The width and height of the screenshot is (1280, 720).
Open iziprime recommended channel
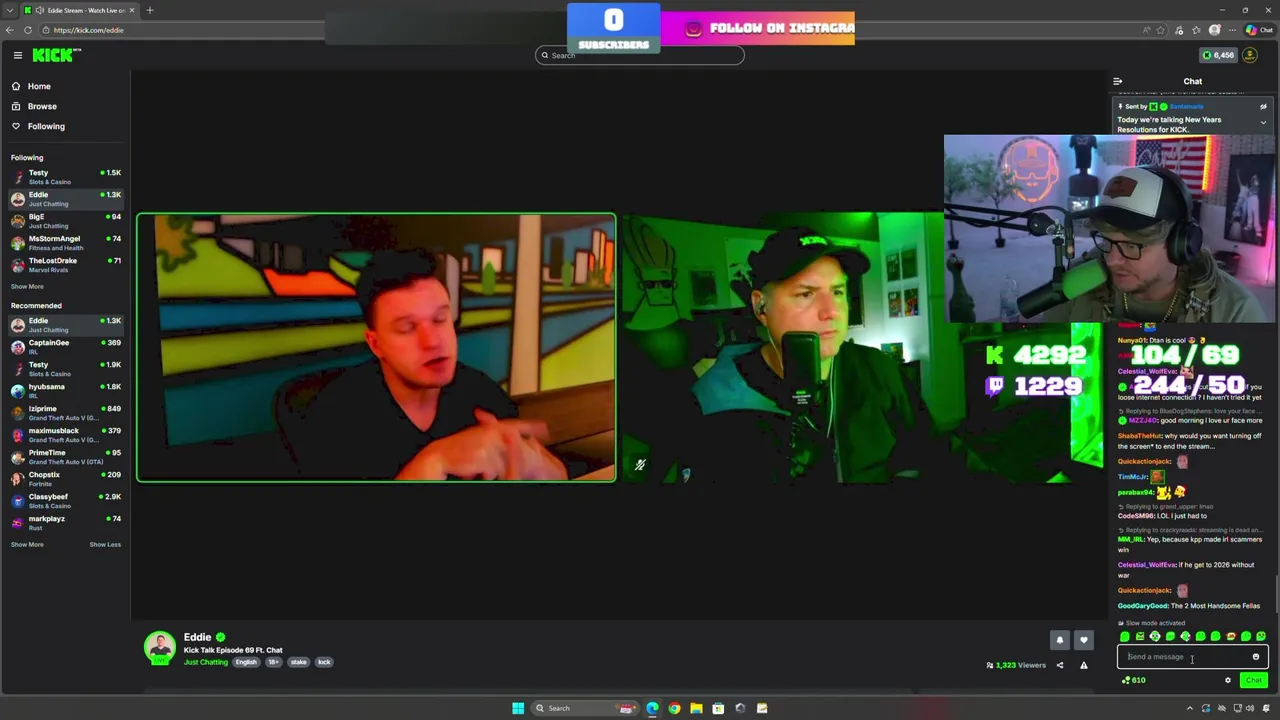(65, 413)
